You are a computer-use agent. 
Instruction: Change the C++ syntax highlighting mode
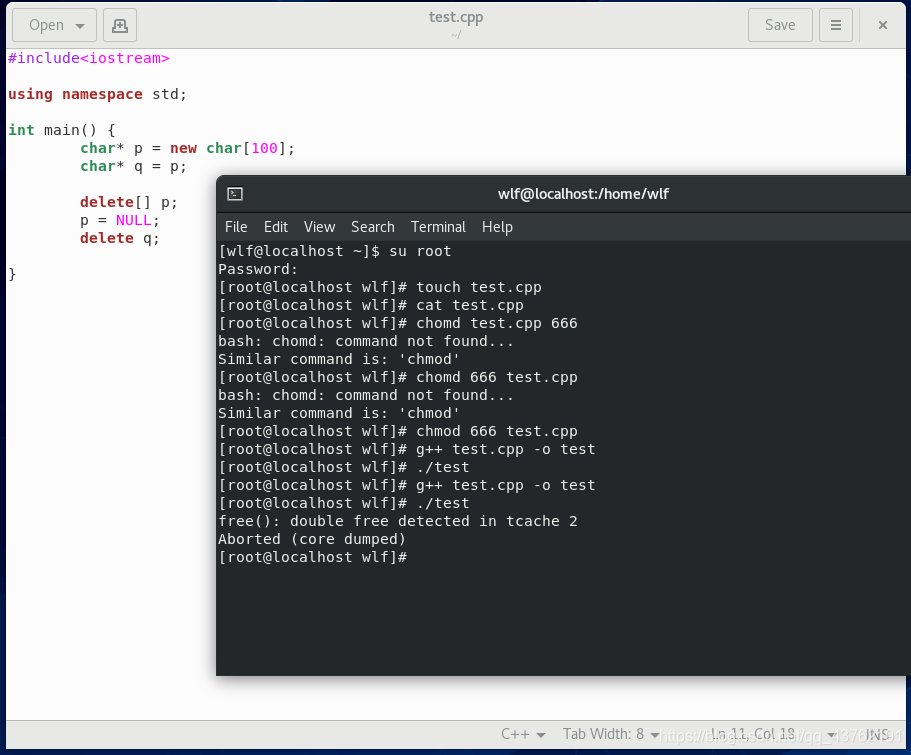[x=523, y=734]
